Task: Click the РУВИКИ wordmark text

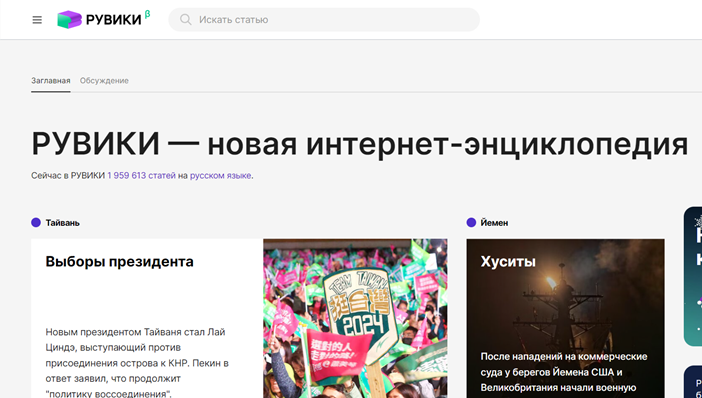Action: click(x=113, y=20)
